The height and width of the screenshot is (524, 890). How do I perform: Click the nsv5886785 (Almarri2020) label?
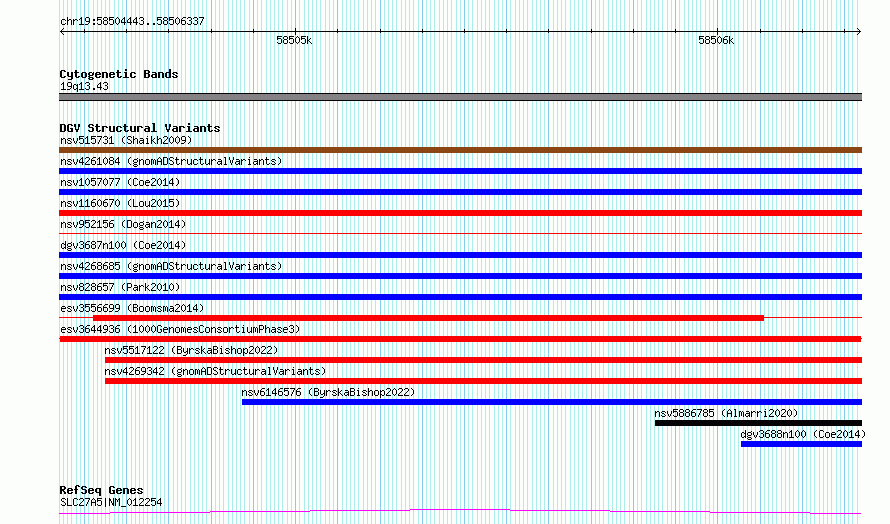(x=726, y=413)
